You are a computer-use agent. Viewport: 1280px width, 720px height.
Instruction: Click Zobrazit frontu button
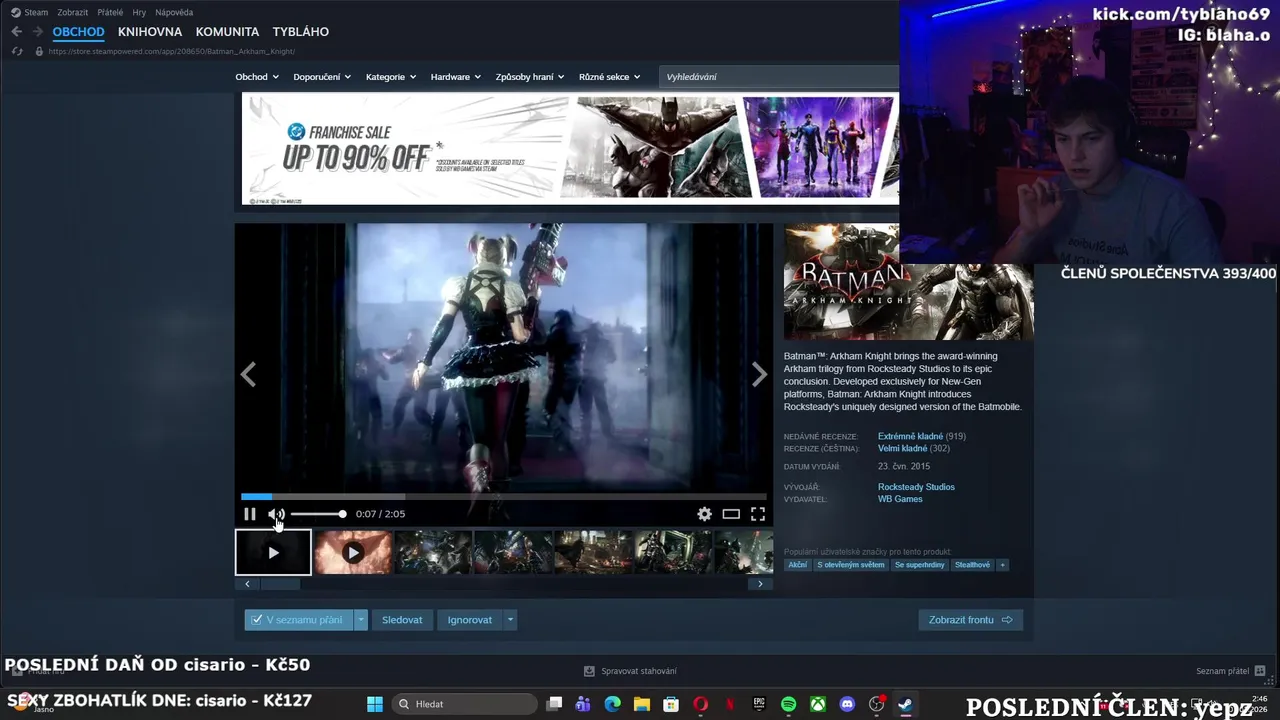click(x=970, y=620)
